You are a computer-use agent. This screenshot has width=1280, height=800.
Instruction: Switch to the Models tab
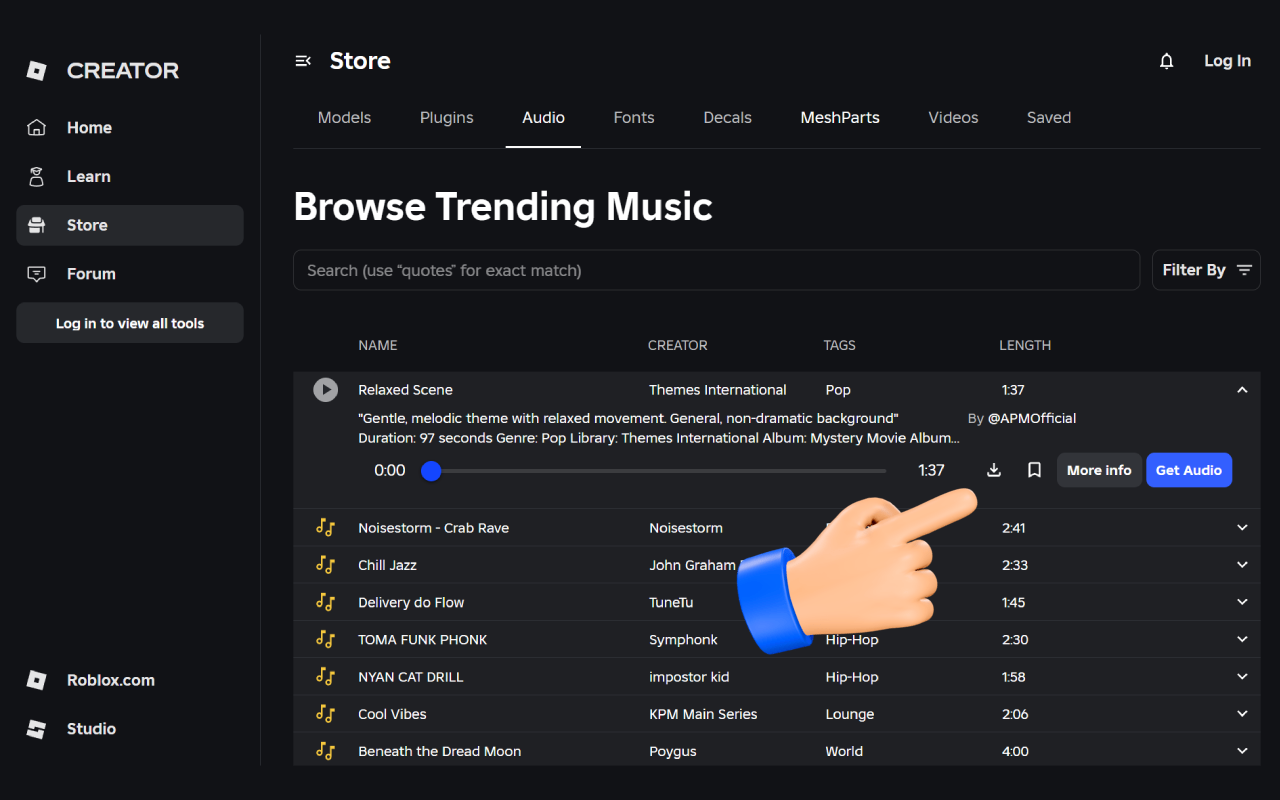[344, 118]
